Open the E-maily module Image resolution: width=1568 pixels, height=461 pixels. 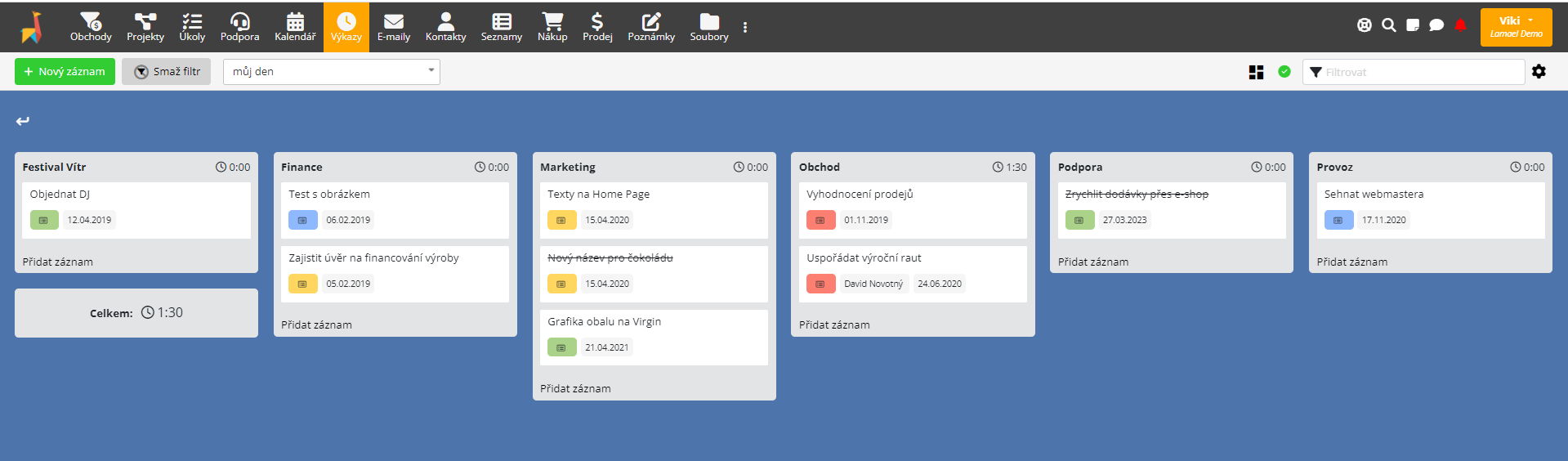click(394, 27)
